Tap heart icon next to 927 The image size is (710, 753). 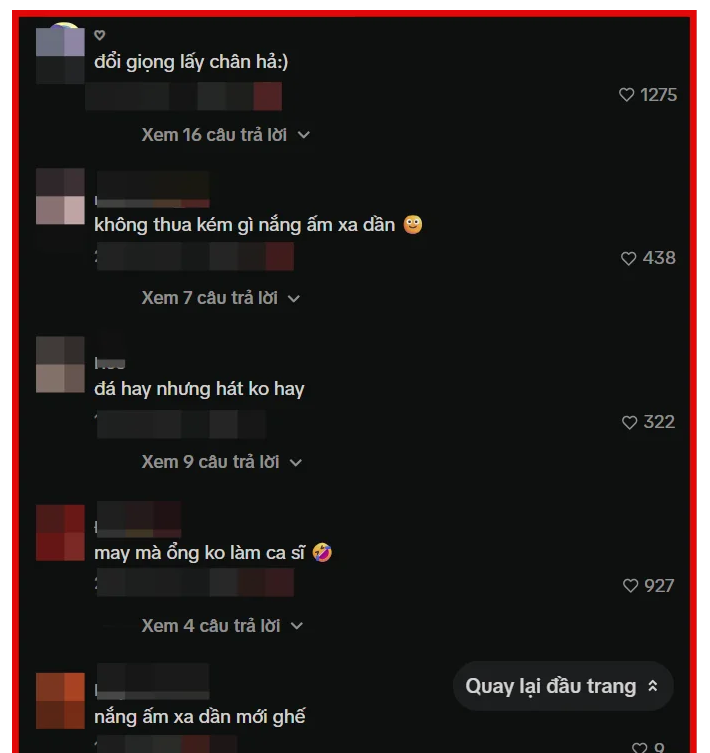630,585
